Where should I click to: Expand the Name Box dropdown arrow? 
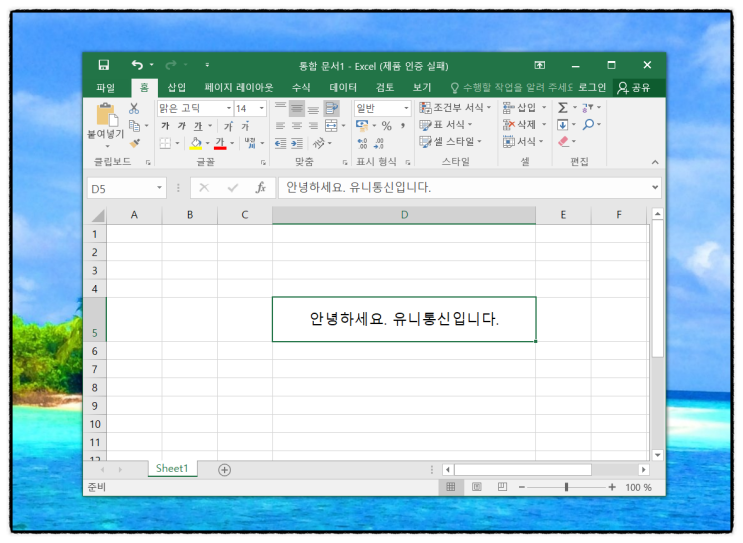point(160,188)
